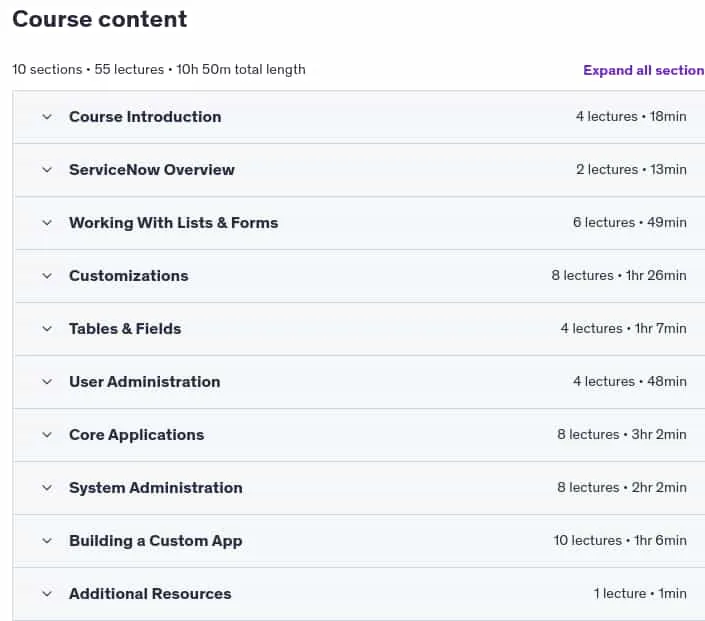705x621 pixels.
Task: Click the Core Applications section title
Action: click(x=137, y=435)
